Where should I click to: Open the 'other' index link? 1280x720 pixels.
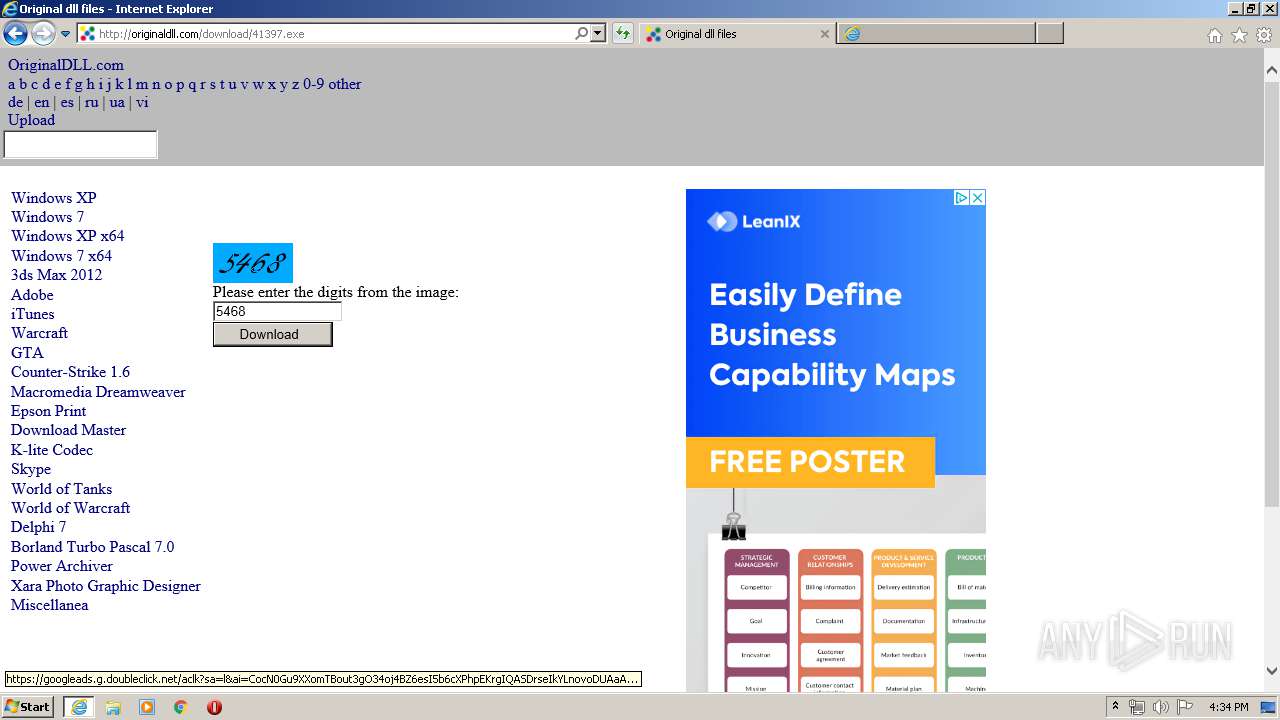345,84
